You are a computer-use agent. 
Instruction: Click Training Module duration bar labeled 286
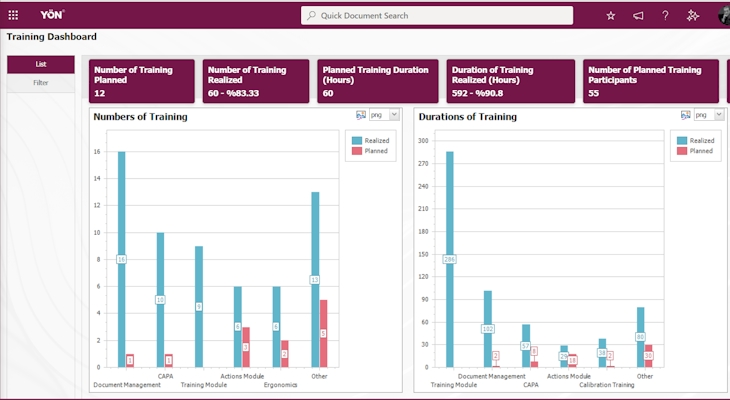click(450, 259)
